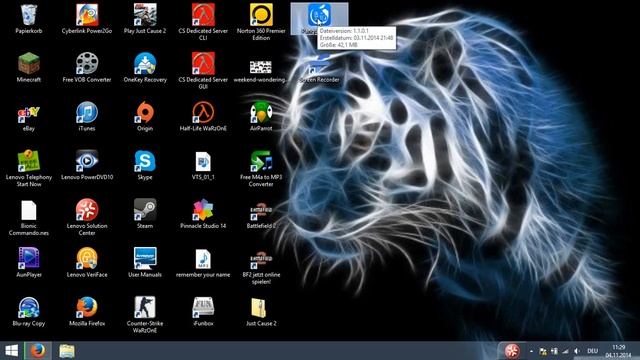Click Lenovo Solution Center taskbar icon

click(512, 351)
